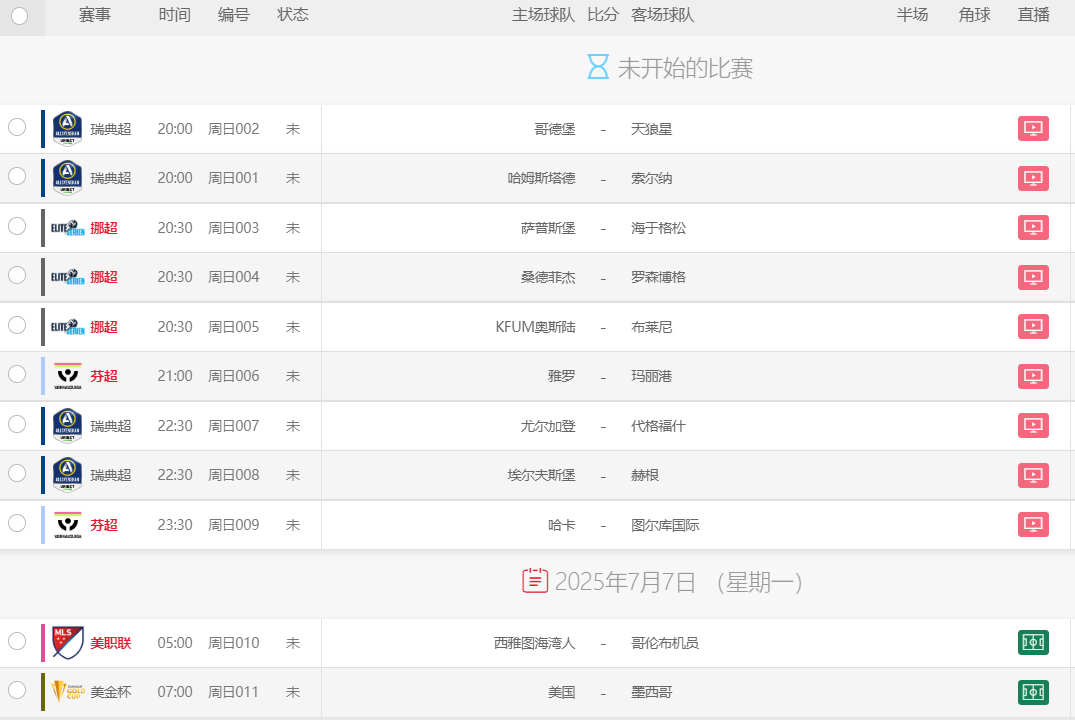This screenshot has width=1075, height=720.
Task: Click 瑞典超 league logo in 周日007 row
Action: point(67,426)
